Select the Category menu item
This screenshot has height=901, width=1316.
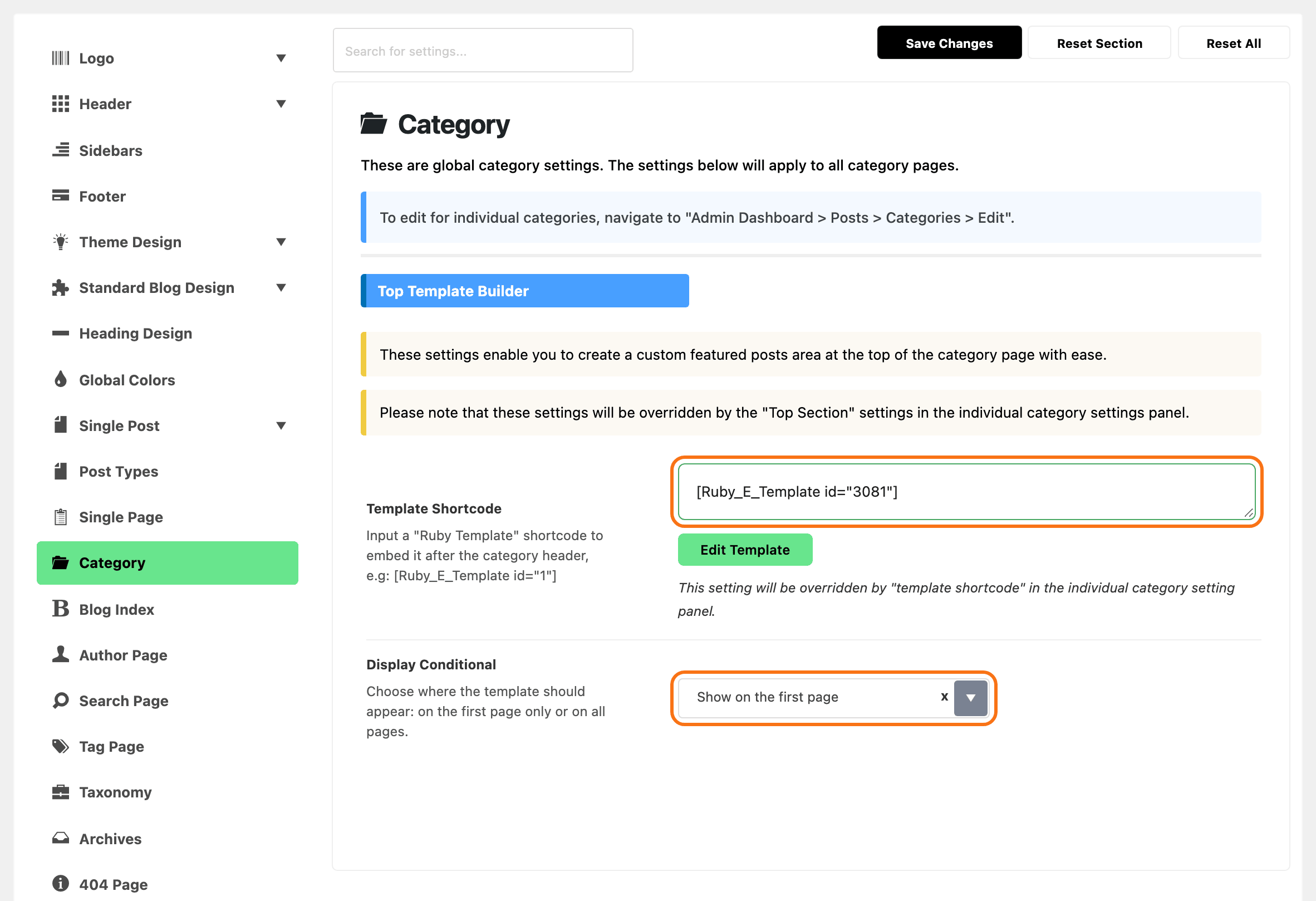point(168,563)
